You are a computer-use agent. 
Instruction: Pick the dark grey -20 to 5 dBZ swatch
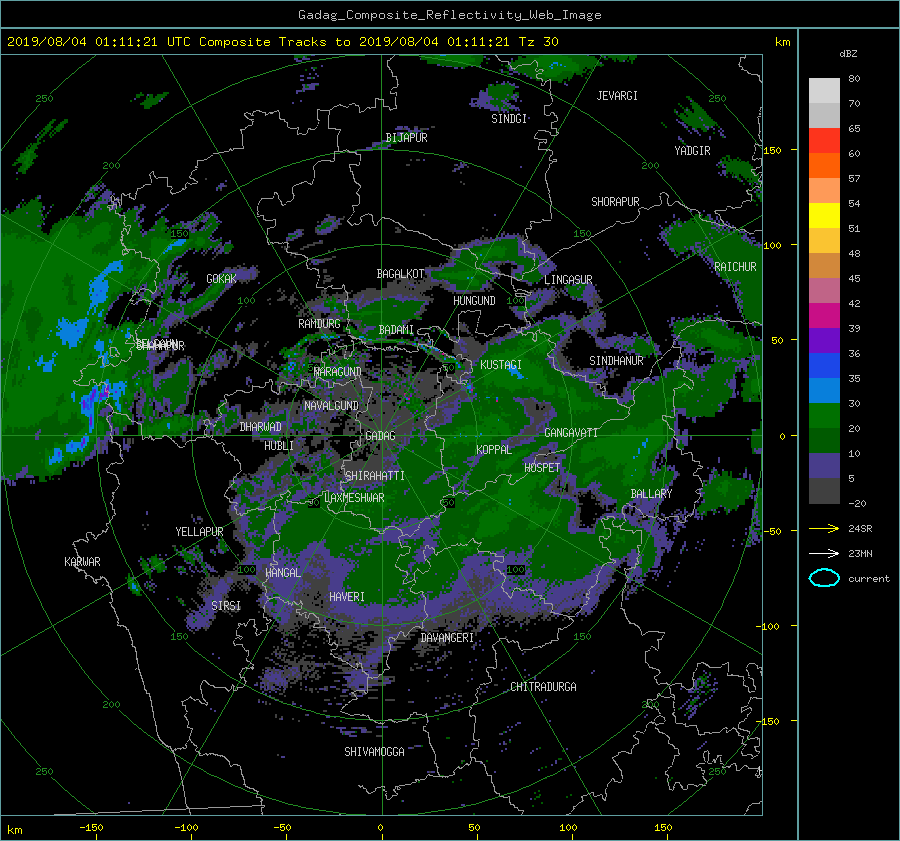824,491
